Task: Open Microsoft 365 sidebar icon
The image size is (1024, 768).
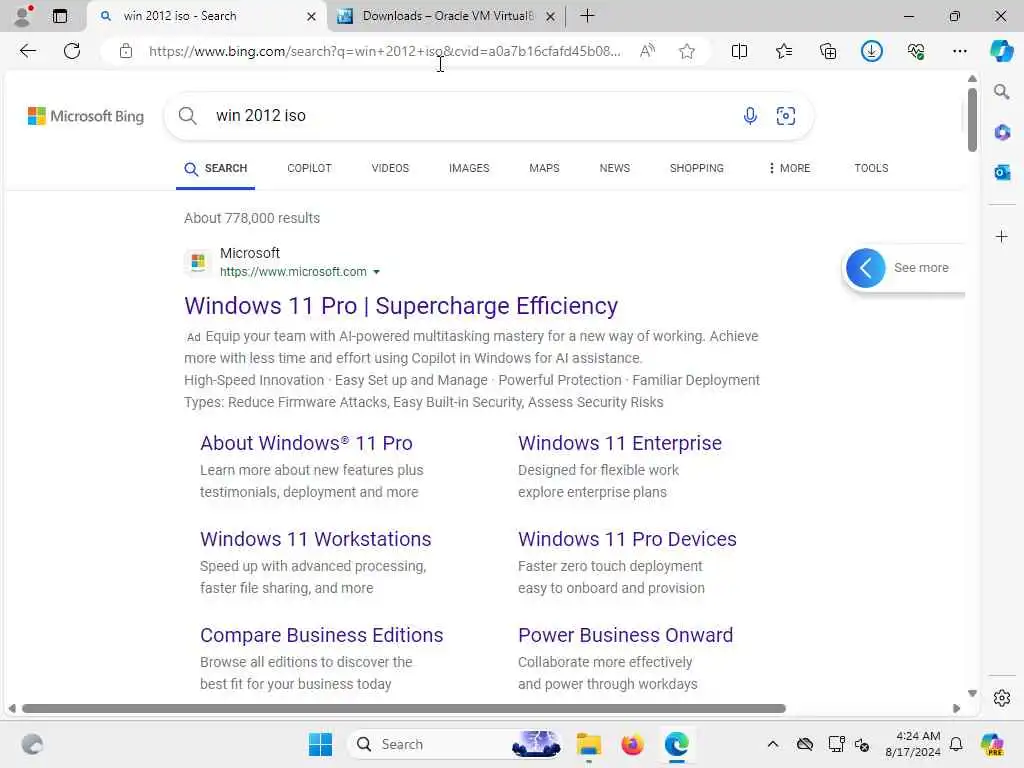Action: point(1001,132)
